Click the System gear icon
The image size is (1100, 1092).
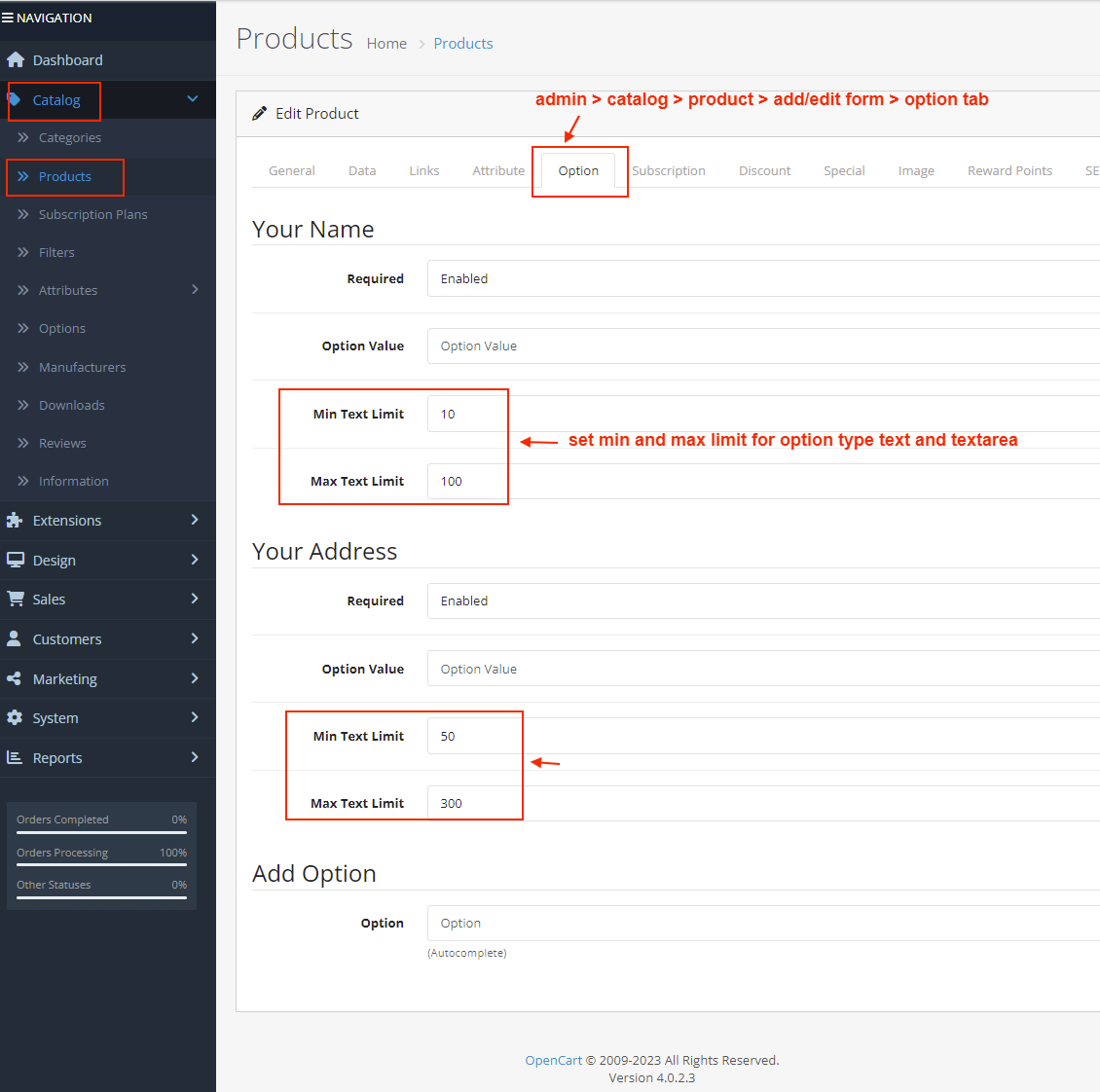click(x=15, y=718)
